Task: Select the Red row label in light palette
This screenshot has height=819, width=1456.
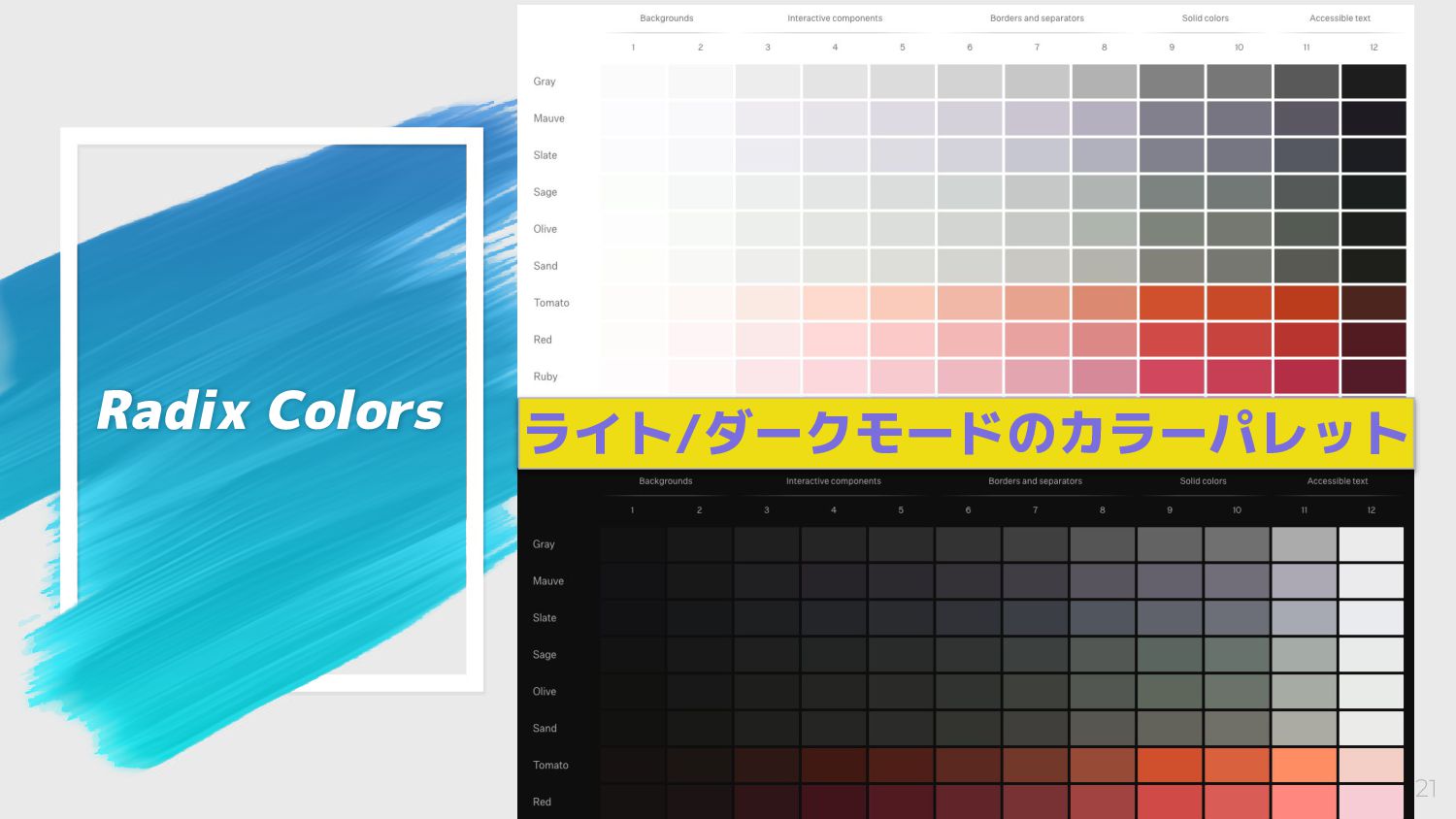Action: coord(543,340)
